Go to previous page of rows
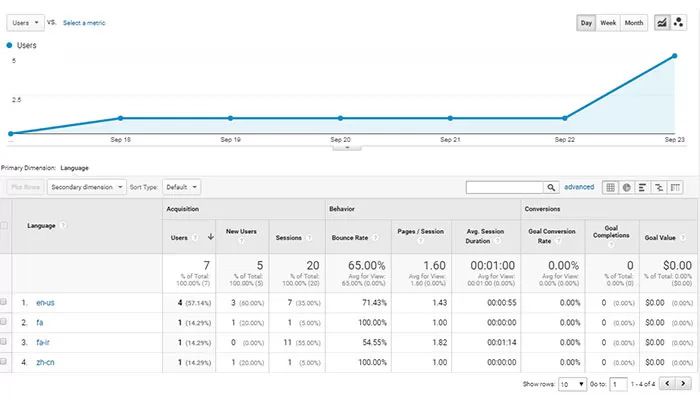Image resolution: width=700 pixels, height=400 pixels. coord(667,383)
